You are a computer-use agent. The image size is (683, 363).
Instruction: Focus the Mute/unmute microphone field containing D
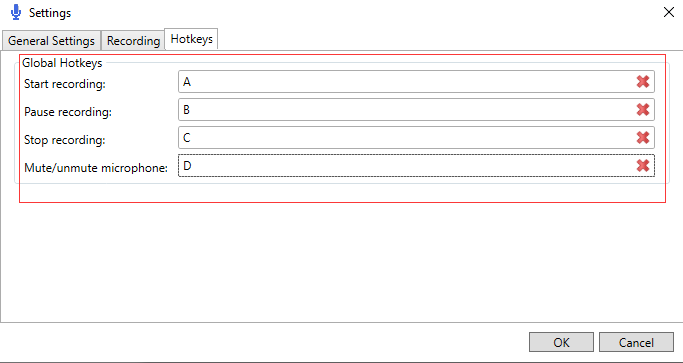click(416, 166)
